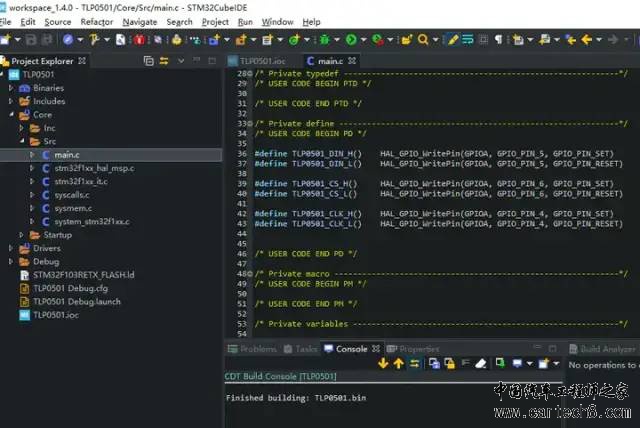Click the New Source File icon
Image resolution: width=640 pixels, height=428 pixels.
pos(267,40)
